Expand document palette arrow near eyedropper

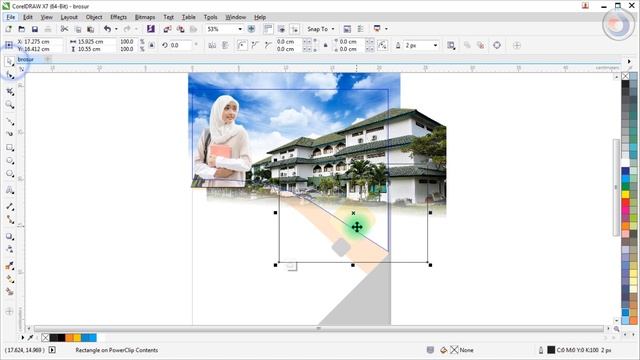(23, 338)
